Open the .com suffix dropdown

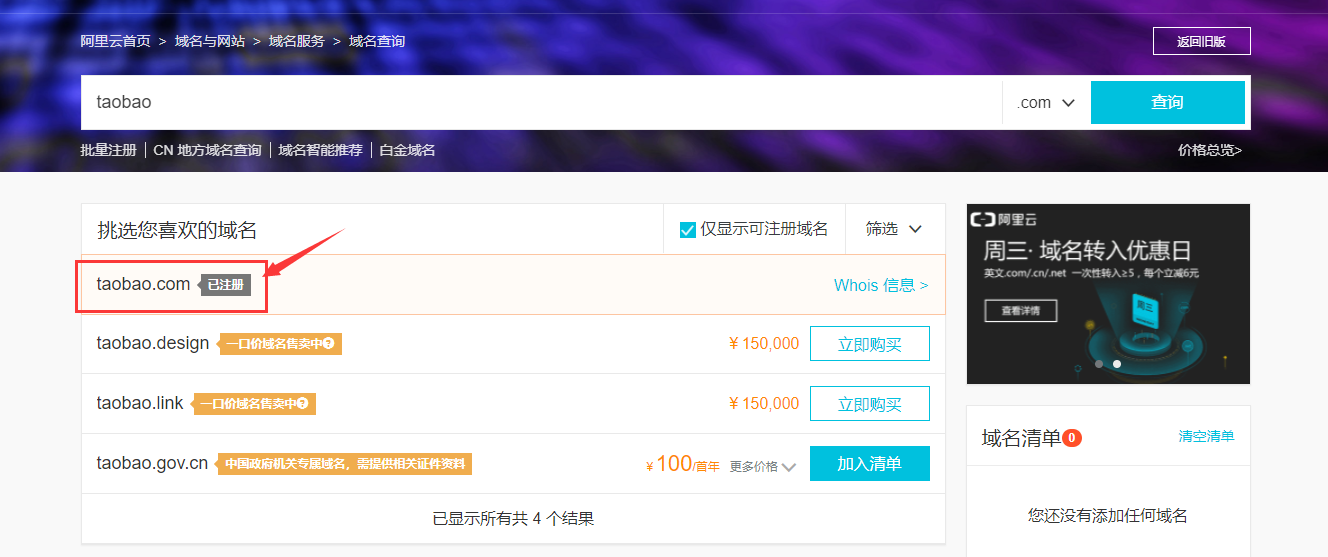[1046, 102]
